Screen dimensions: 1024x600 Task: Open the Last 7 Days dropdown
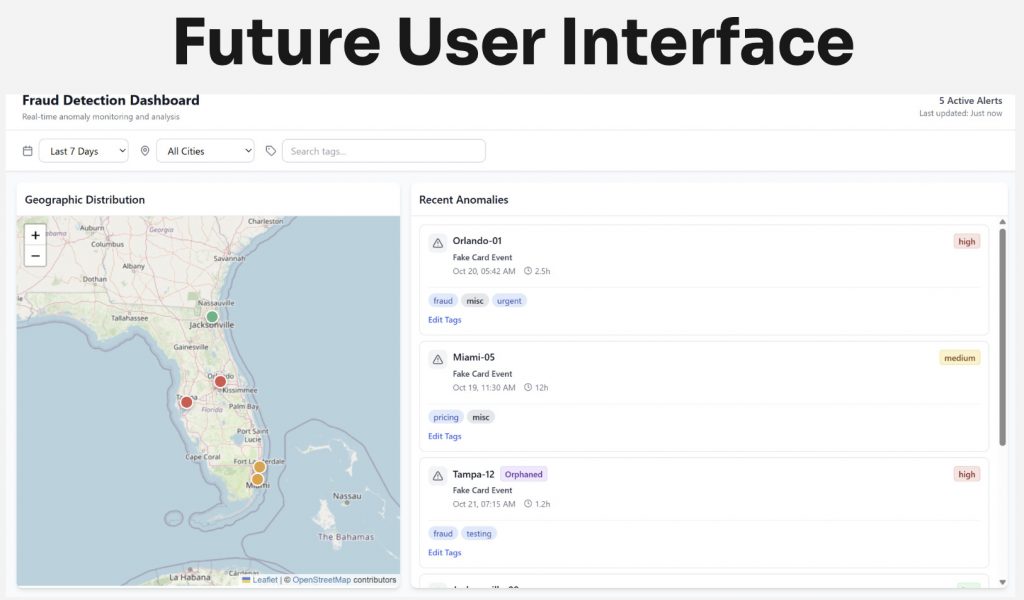pyautogui.click(x=84, y=151)
